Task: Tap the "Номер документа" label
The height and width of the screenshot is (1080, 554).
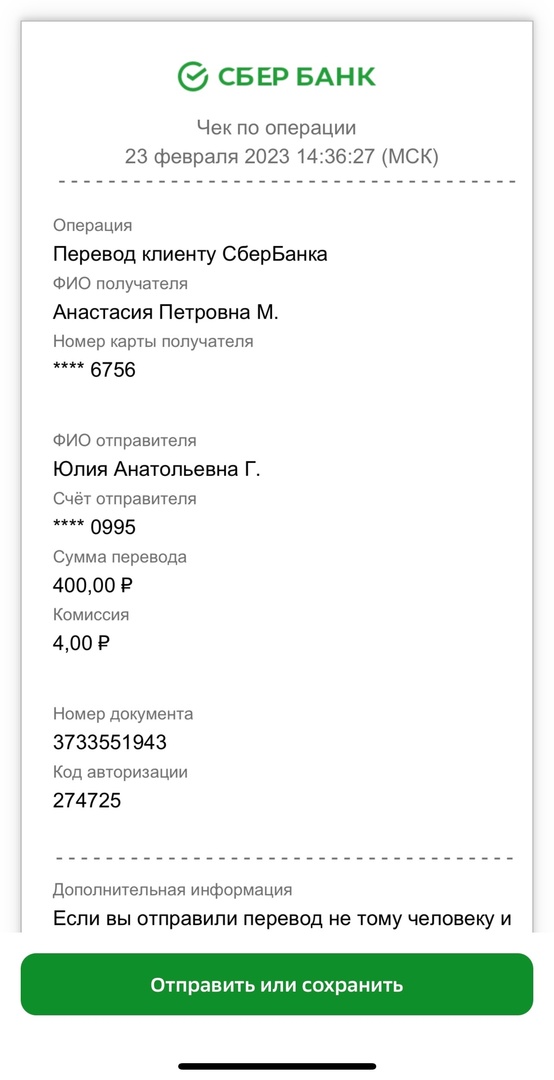Action: 123,714
